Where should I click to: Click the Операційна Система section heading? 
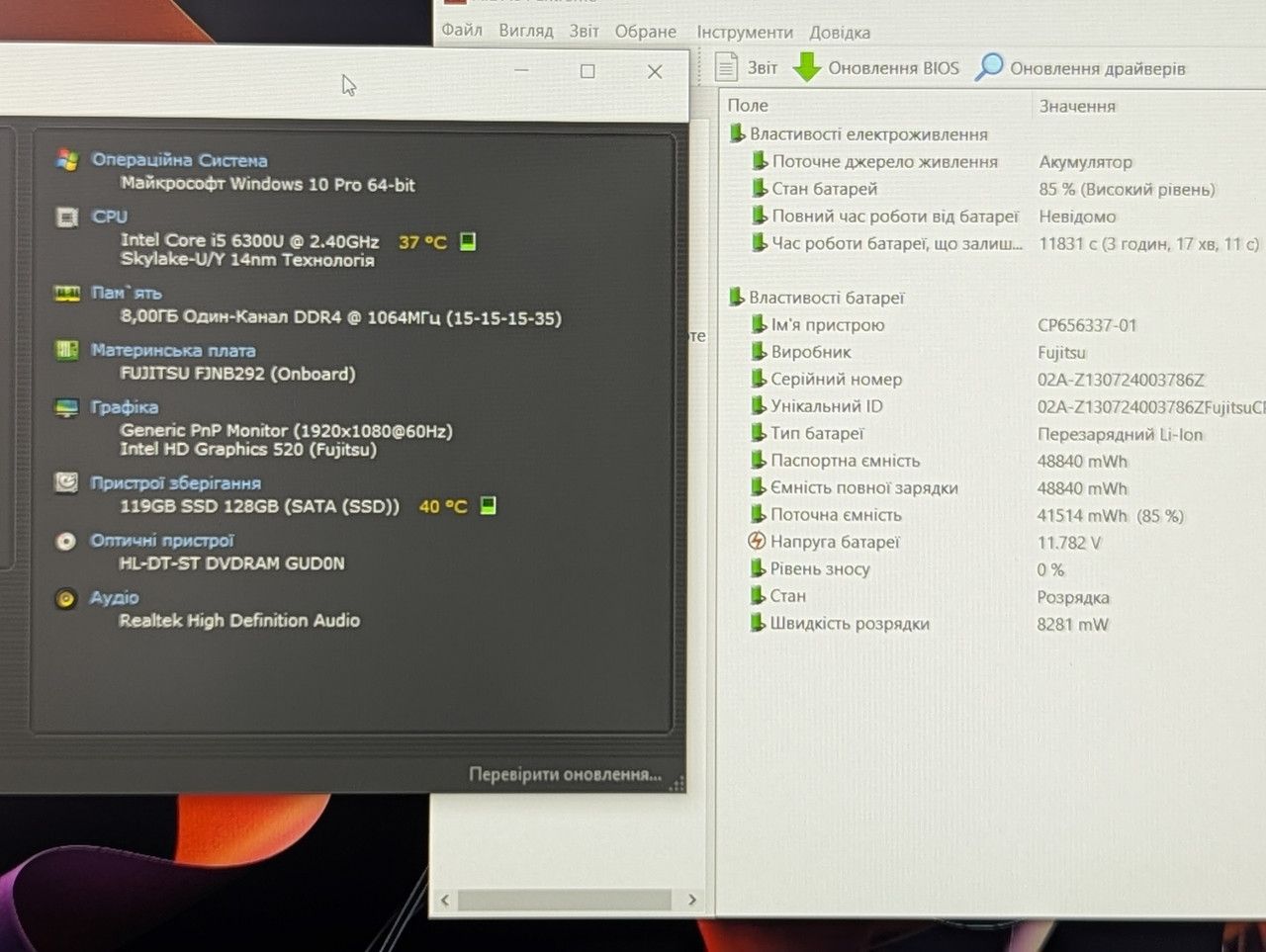coord(179,159)
